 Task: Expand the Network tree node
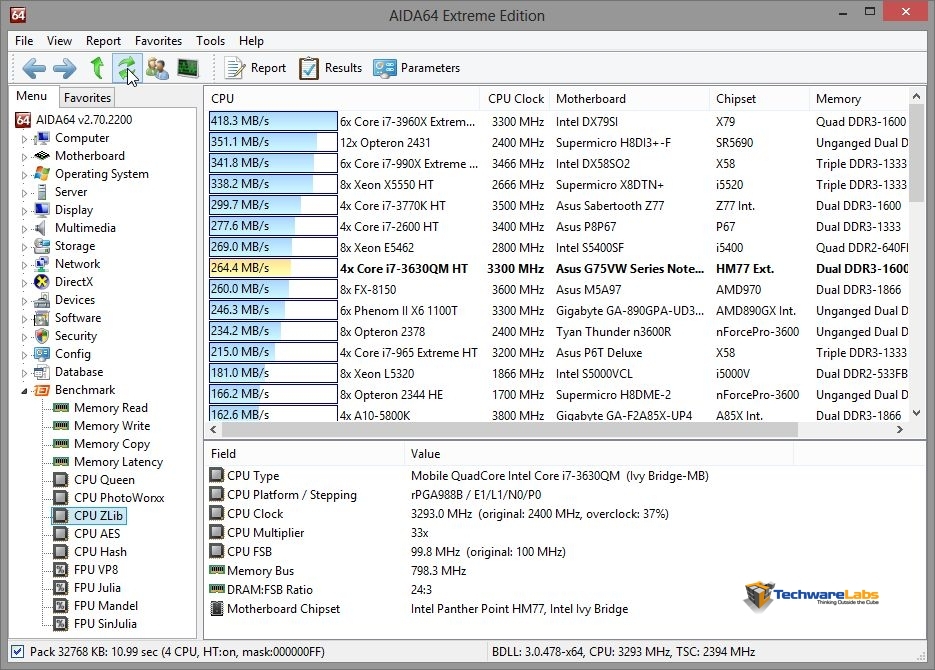tap(24, 264)
